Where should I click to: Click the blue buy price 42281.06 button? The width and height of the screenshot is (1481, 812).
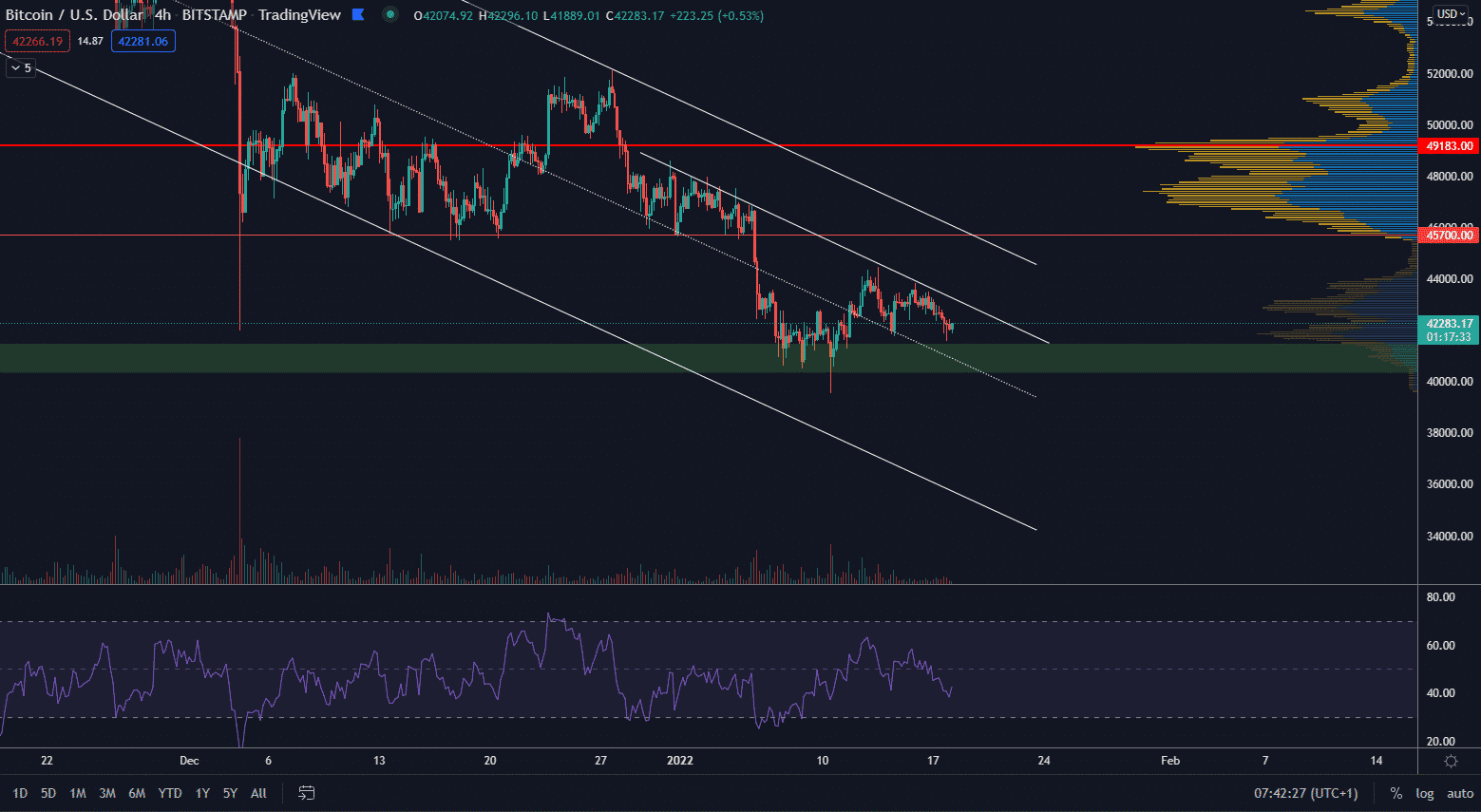143,41
